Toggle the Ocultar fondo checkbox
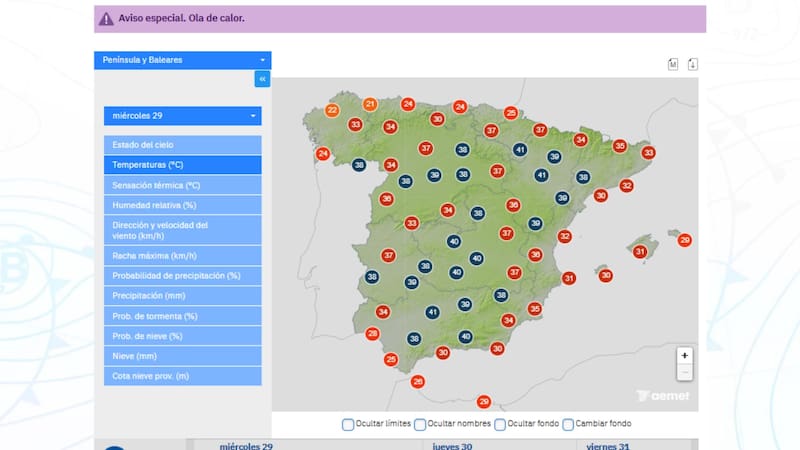The height and width of the screenshot is (450, 800). [500, 424]
